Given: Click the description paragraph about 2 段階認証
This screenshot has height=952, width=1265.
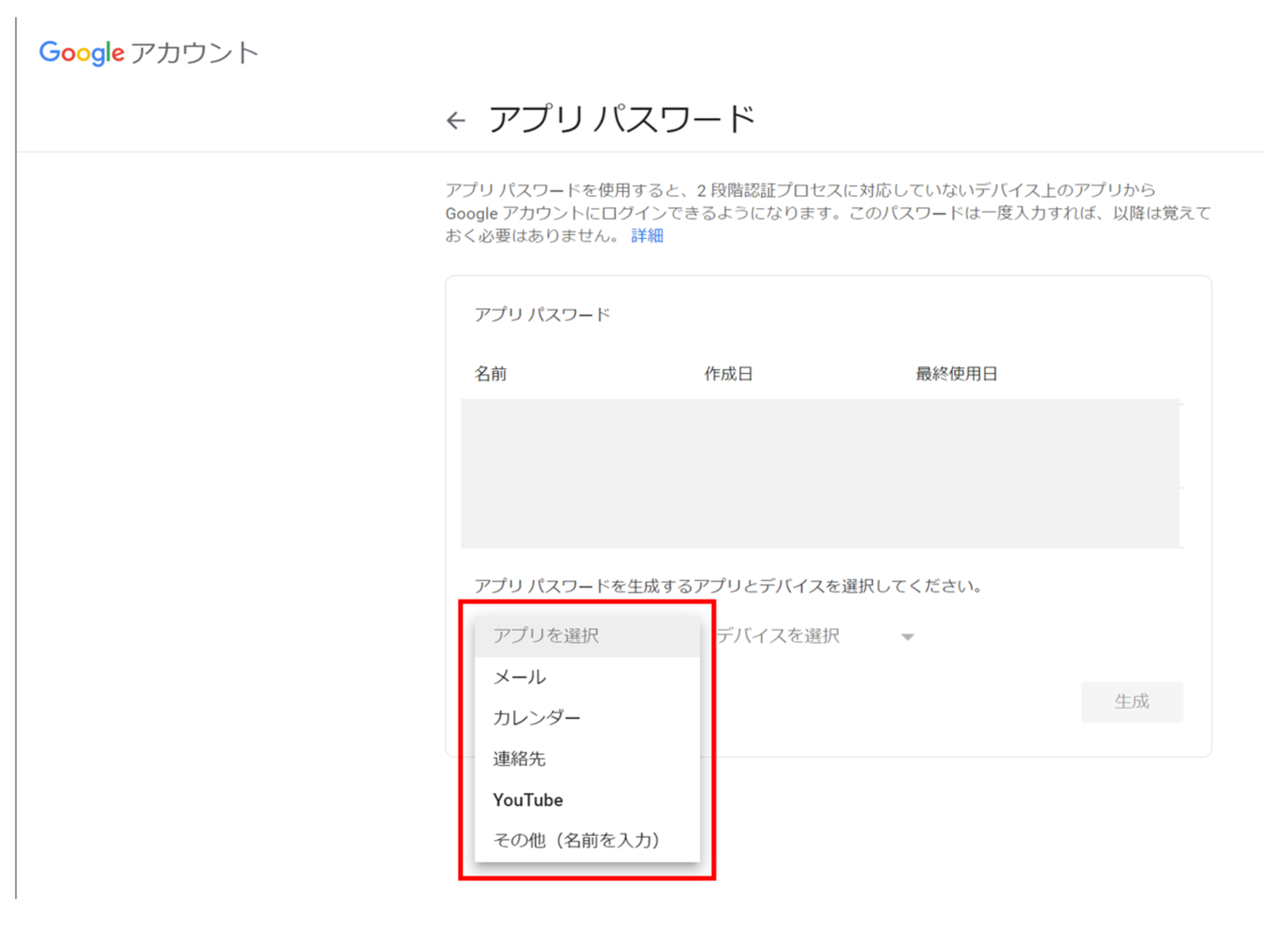Looking at the screenshot, I should pyautogui.click(x=827, y=212).
